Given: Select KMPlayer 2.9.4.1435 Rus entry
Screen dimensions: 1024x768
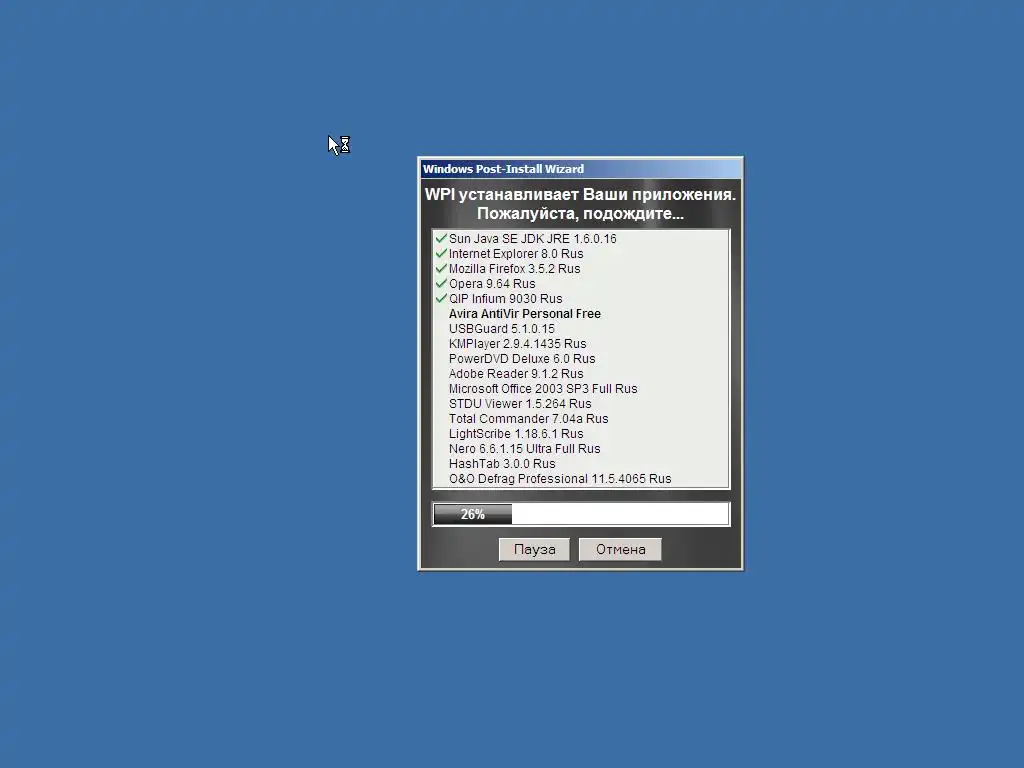Looking at the screenshot, I should 517,344.
